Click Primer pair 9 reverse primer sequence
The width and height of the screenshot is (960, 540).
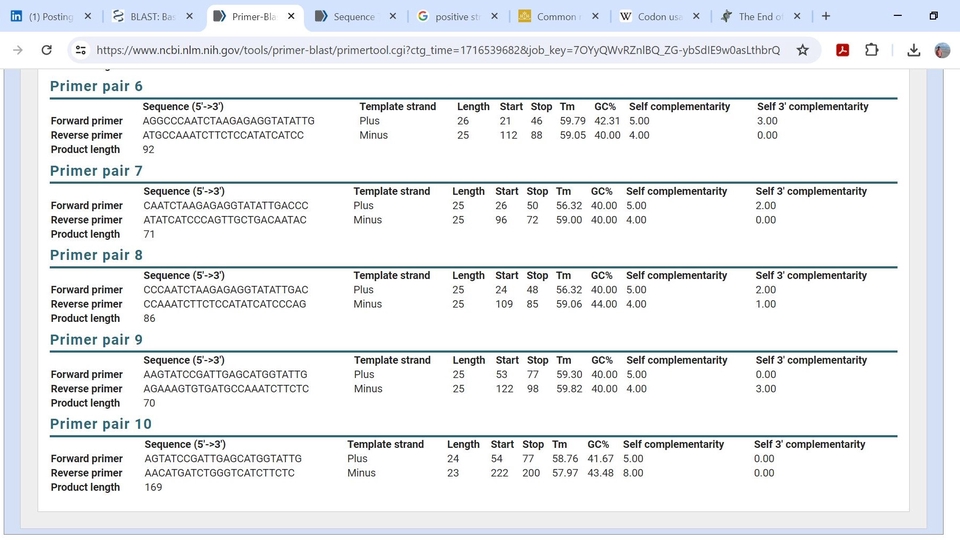(226, 389)
